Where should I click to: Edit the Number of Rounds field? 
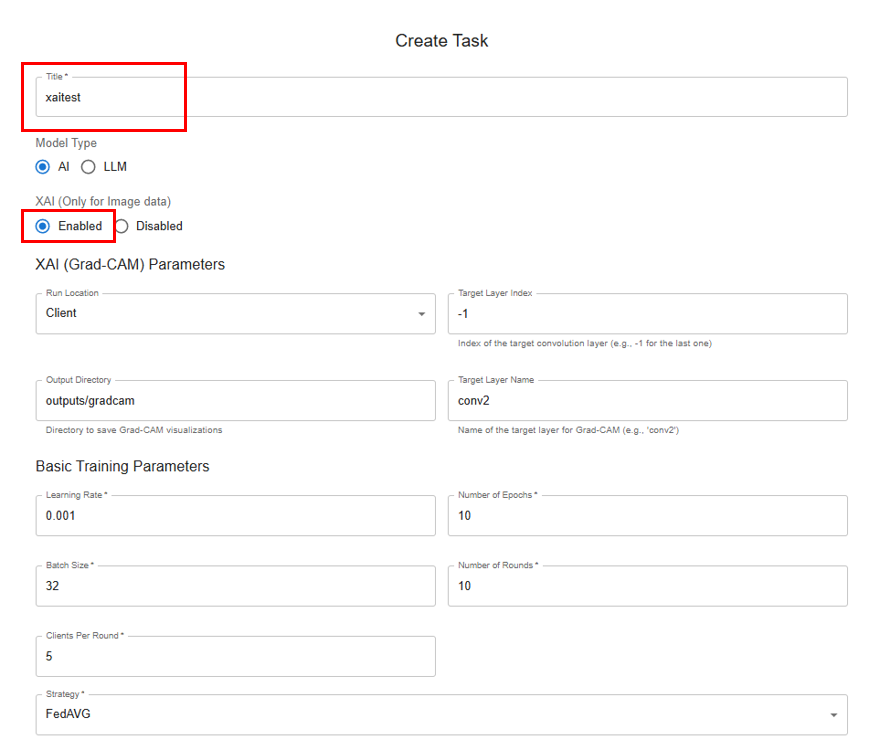pyautogui.click(x=647, y=586)
